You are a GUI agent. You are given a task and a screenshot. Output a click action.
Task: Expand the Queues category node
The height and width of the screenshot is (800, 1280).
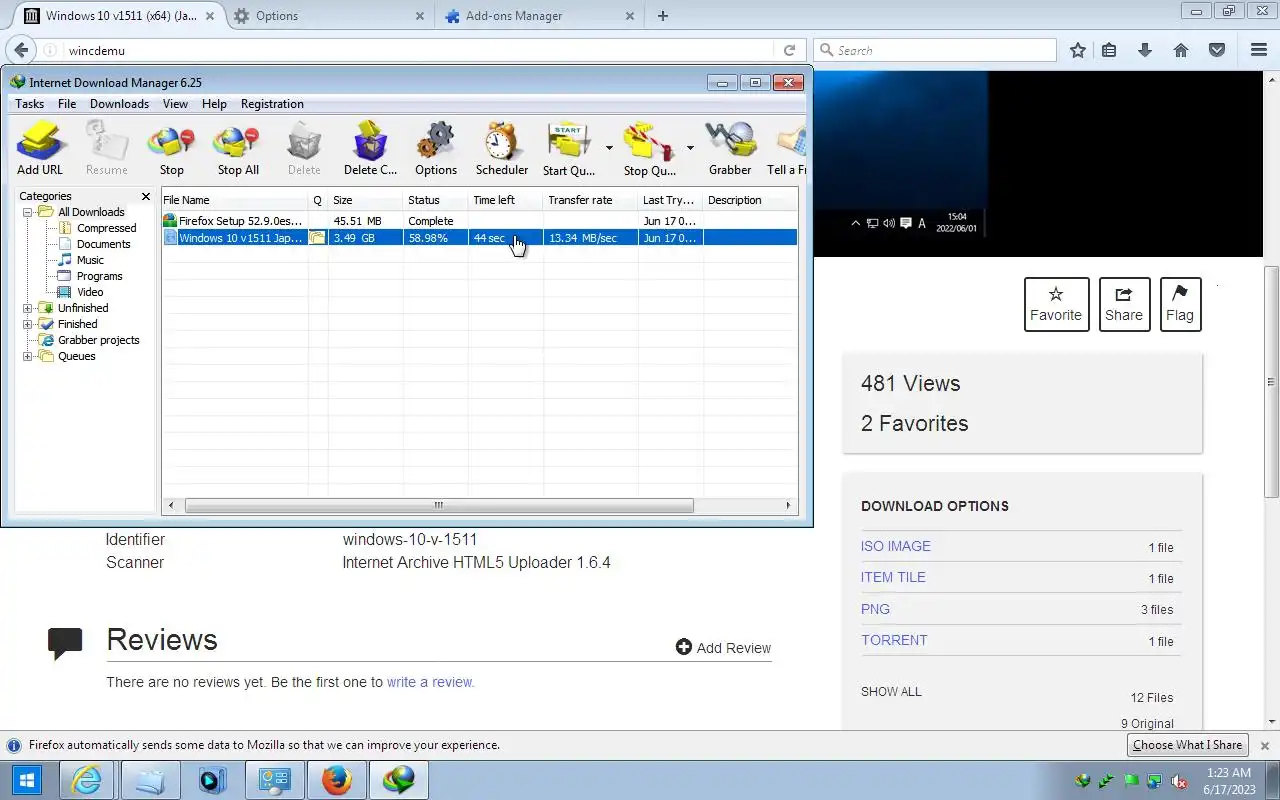click(x=29, y=356)
